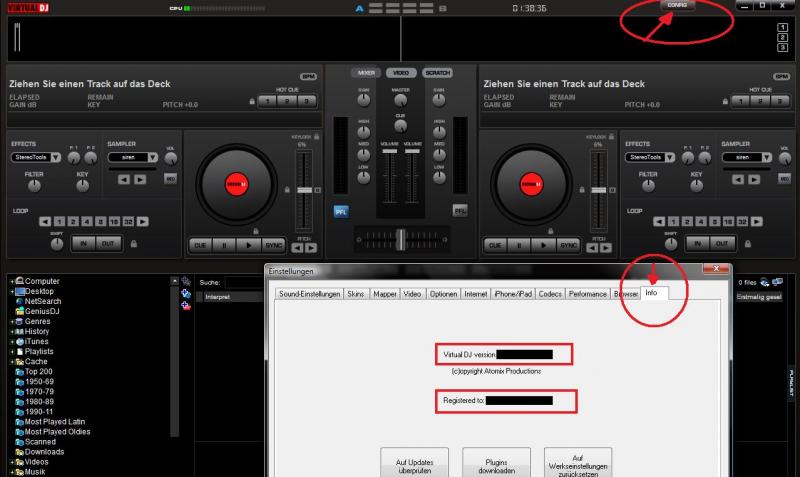Toggle the lock under the left jog wheel
Viewport: 800px width, 477px height.
[x=256, y=231]
